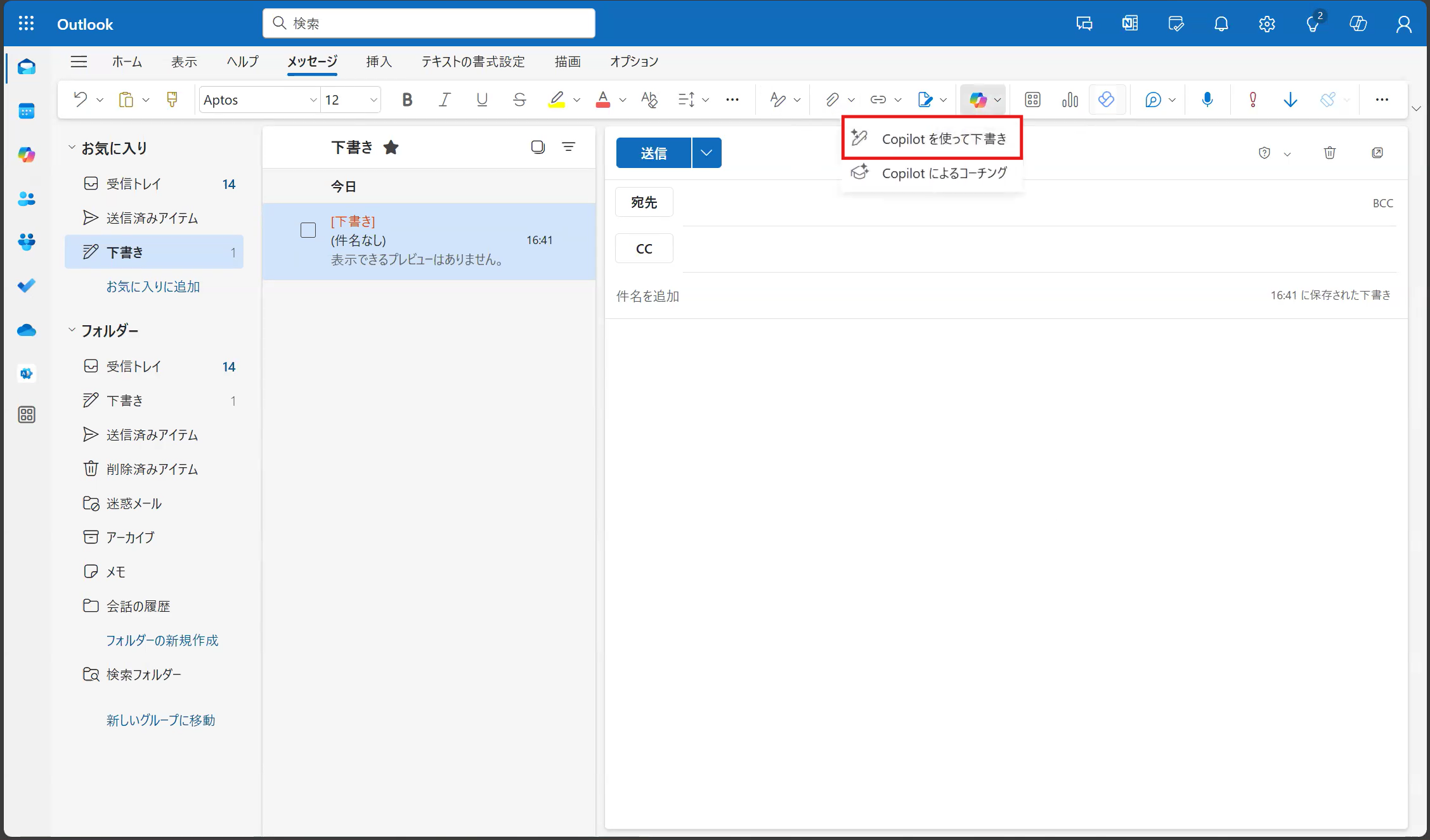The image size is (1430, 840).
Task: Discard draft with trash icon
Action: (1330, 153)
